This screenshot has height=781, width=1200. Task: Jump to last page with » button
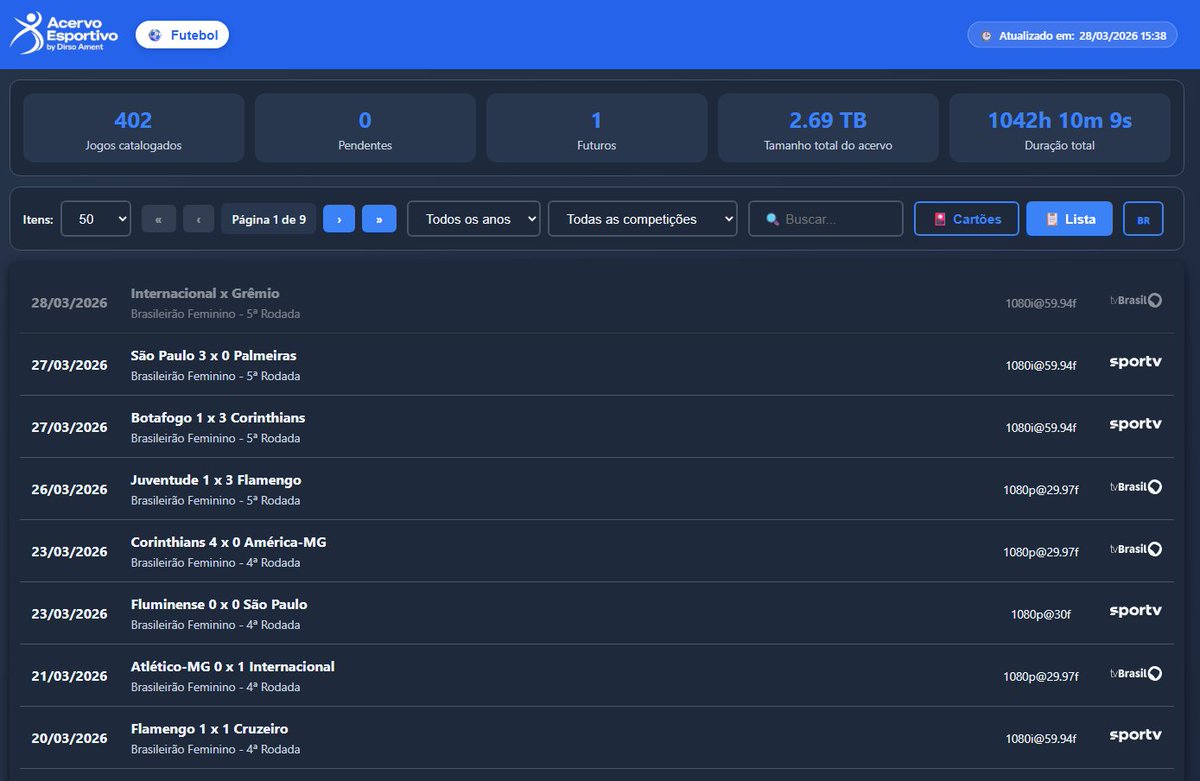click(379, 219)
